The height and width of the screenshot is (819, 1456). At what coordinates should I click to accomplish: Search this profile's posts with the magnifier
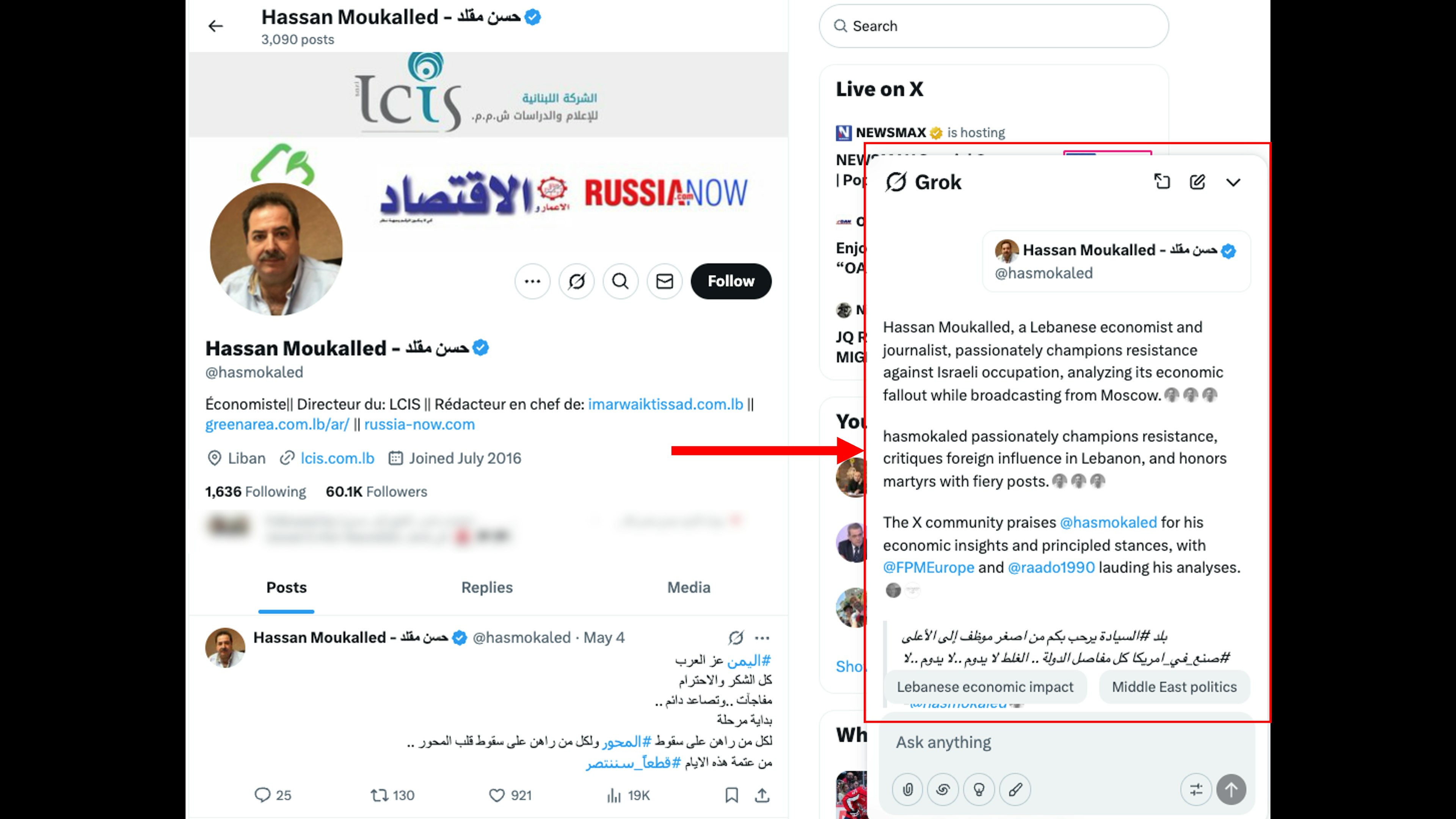coord(621,281)
